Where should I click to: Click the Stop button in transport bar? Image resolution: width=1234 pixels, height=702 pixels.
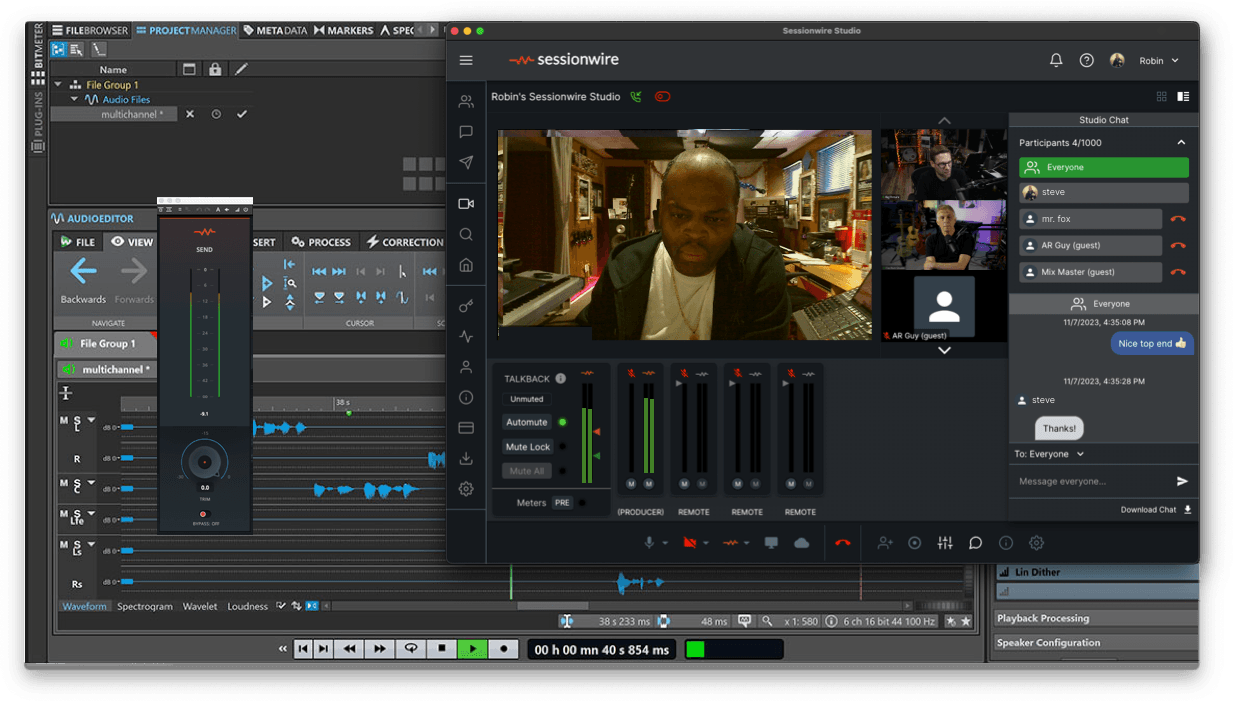(441, 649)
